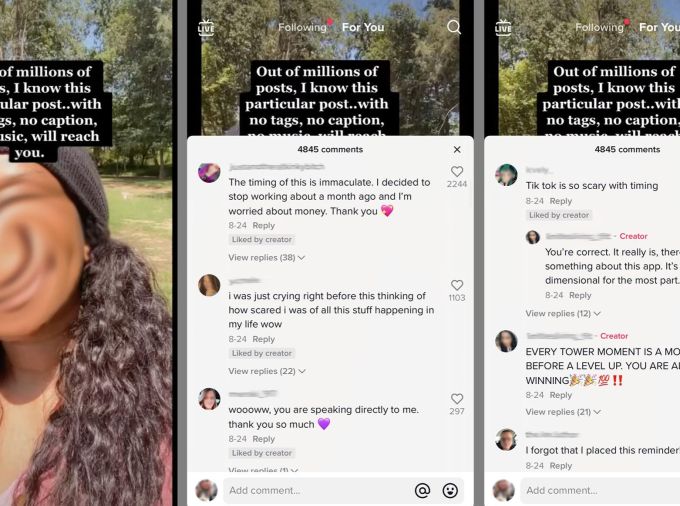Open the emoji picker smiley icon

[450, 490]
